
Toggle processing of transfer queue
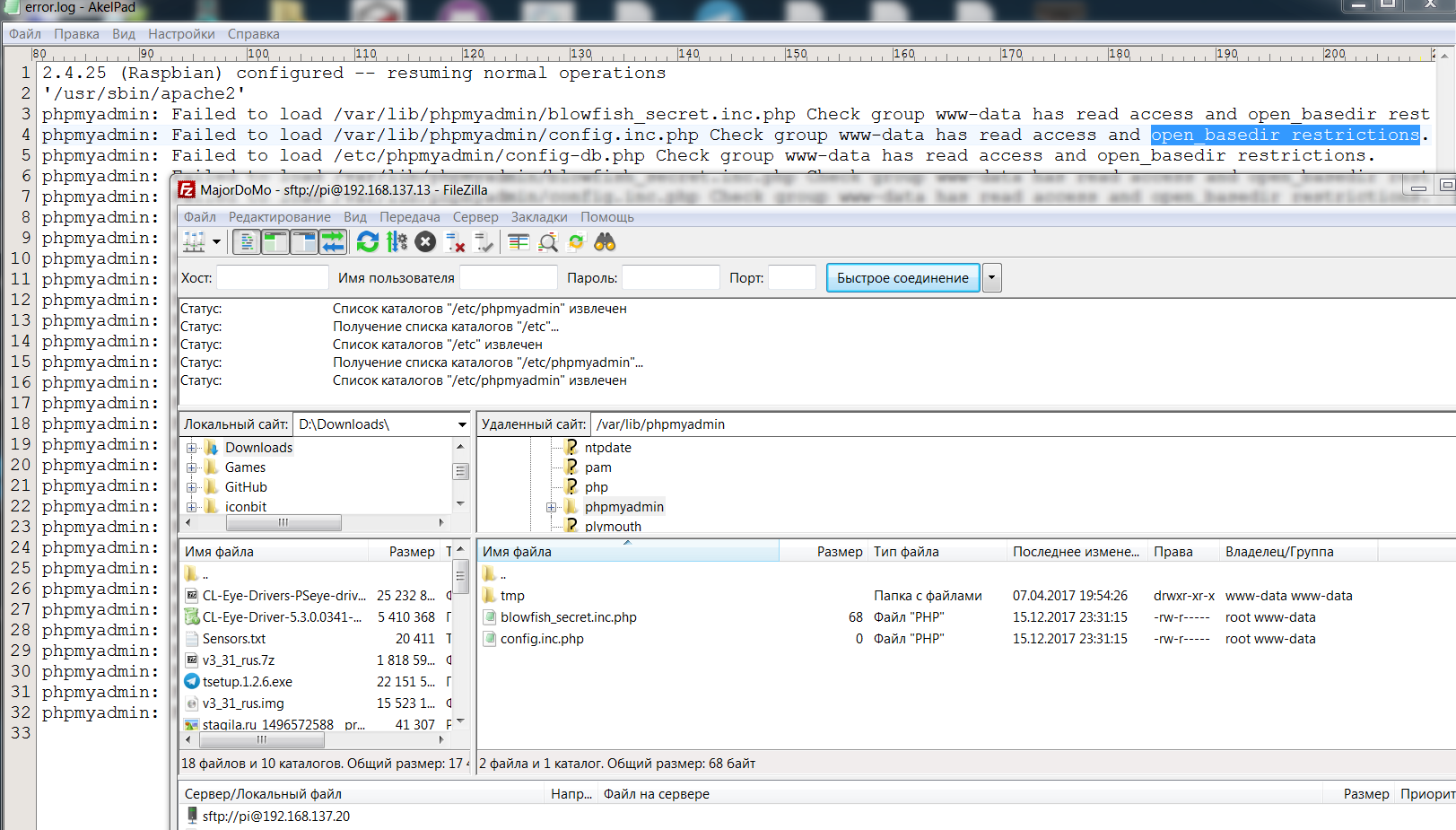coord(397,242)
